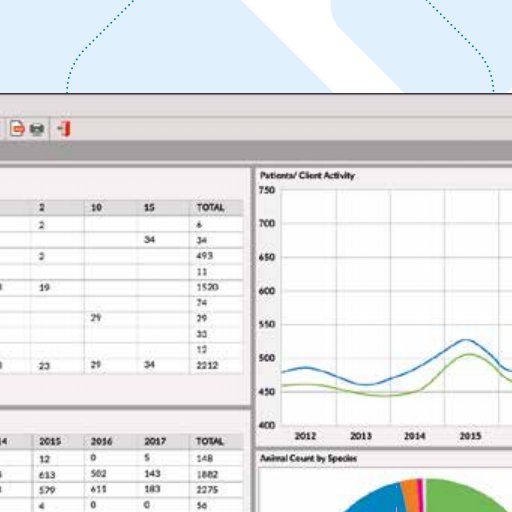Click the 2016 column header

point(102,442)
